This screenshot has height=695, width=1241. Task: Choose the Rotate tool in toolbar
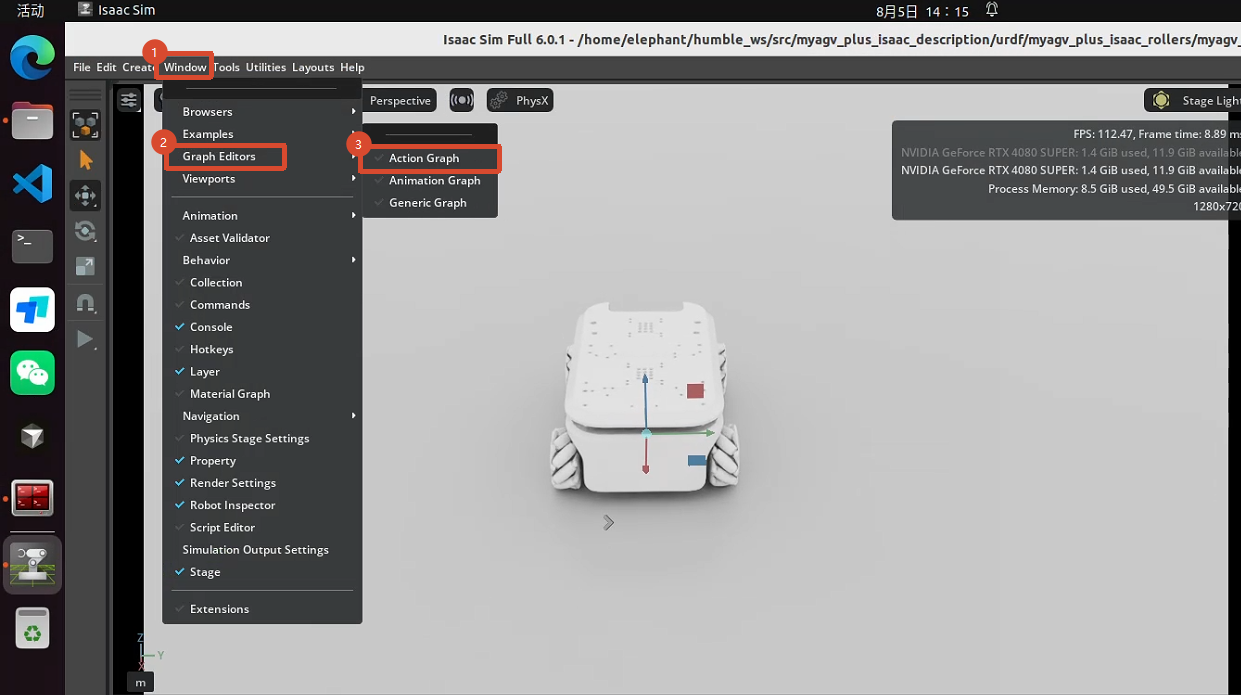coord(85,231)
